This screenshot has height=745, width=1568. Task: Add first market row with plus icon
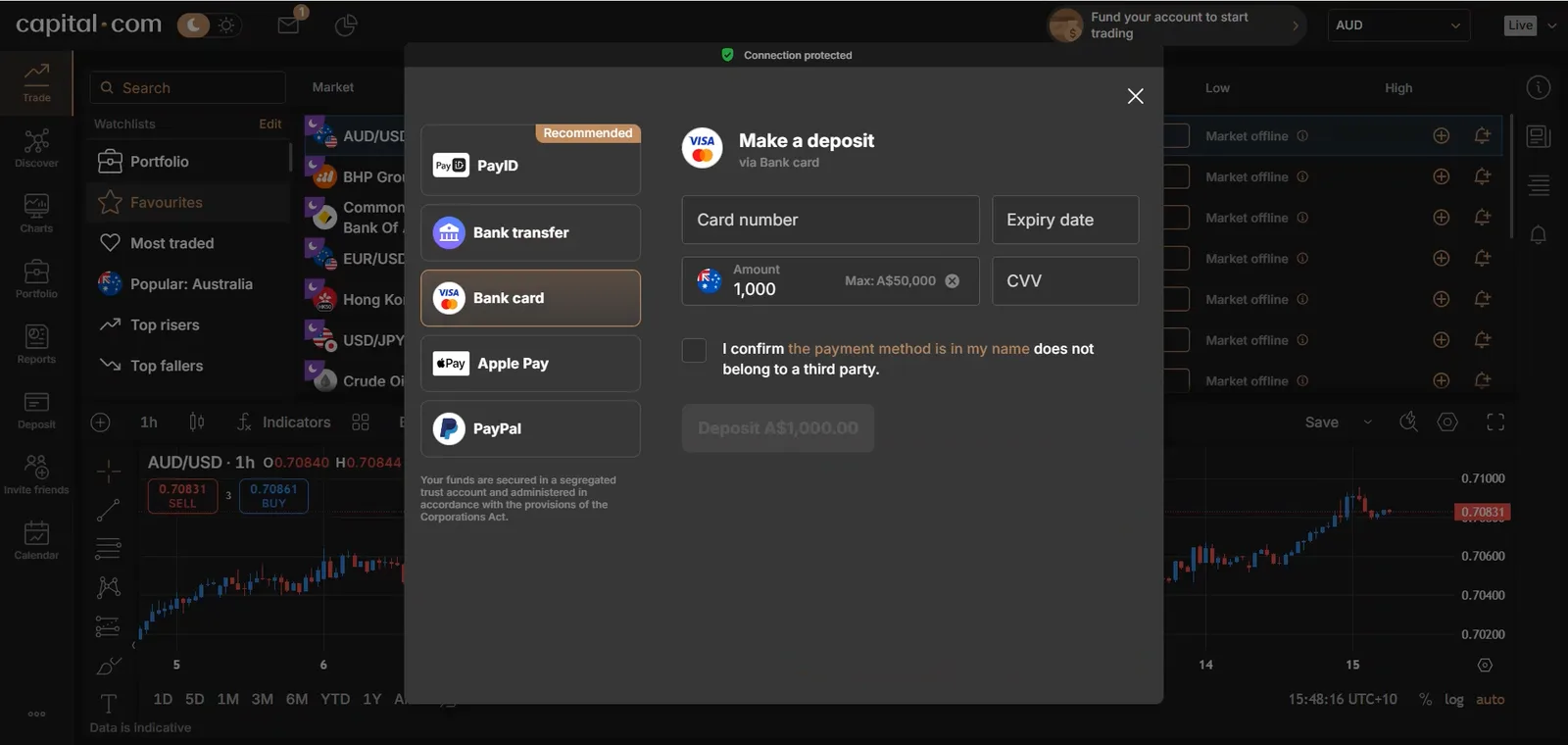point(1442,136)
